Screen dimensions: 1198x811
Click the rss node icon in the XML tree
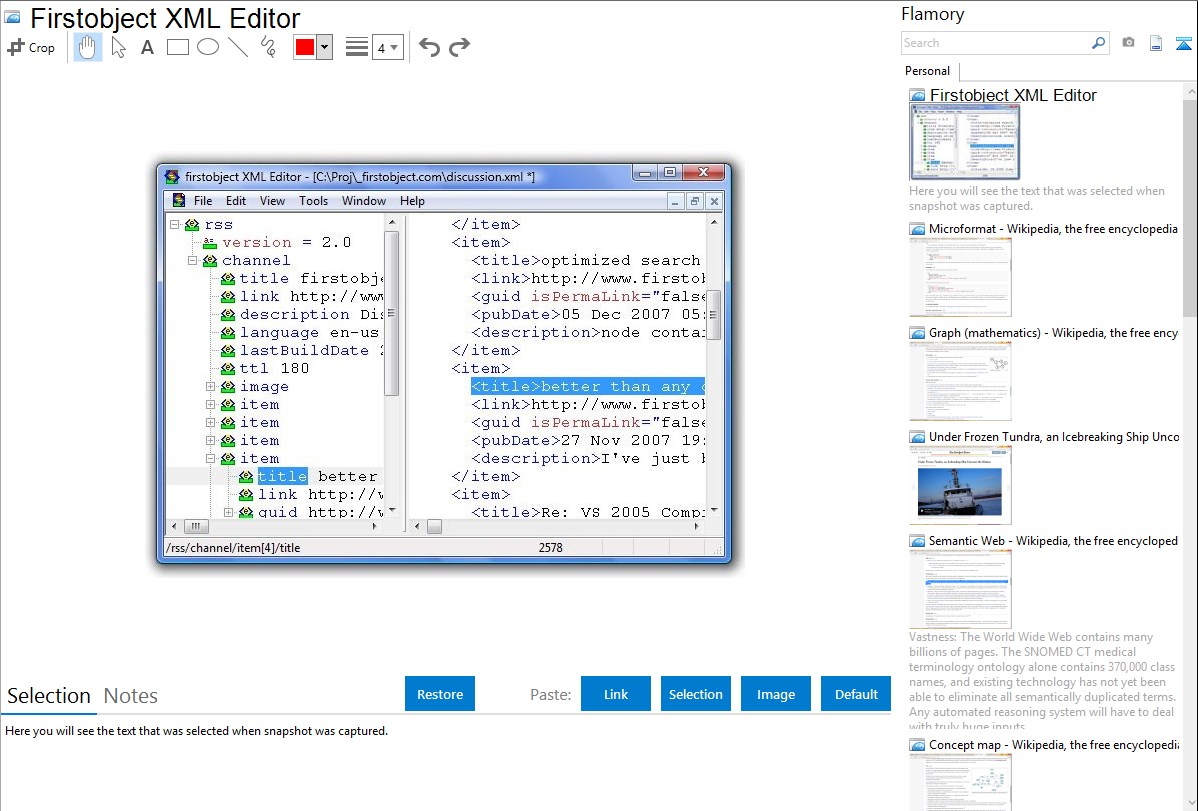coord(192,225)
